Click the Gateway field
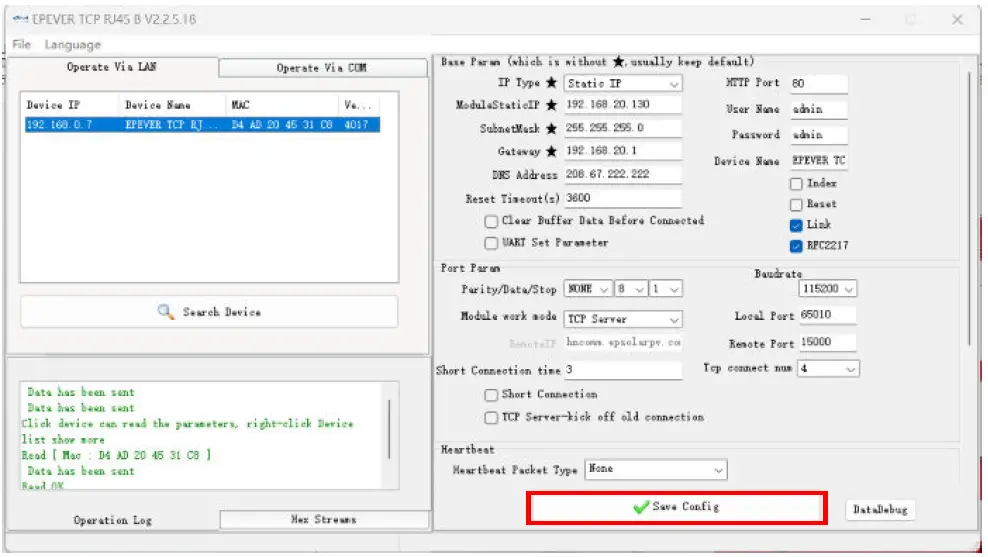 click(x=623, y=151)
